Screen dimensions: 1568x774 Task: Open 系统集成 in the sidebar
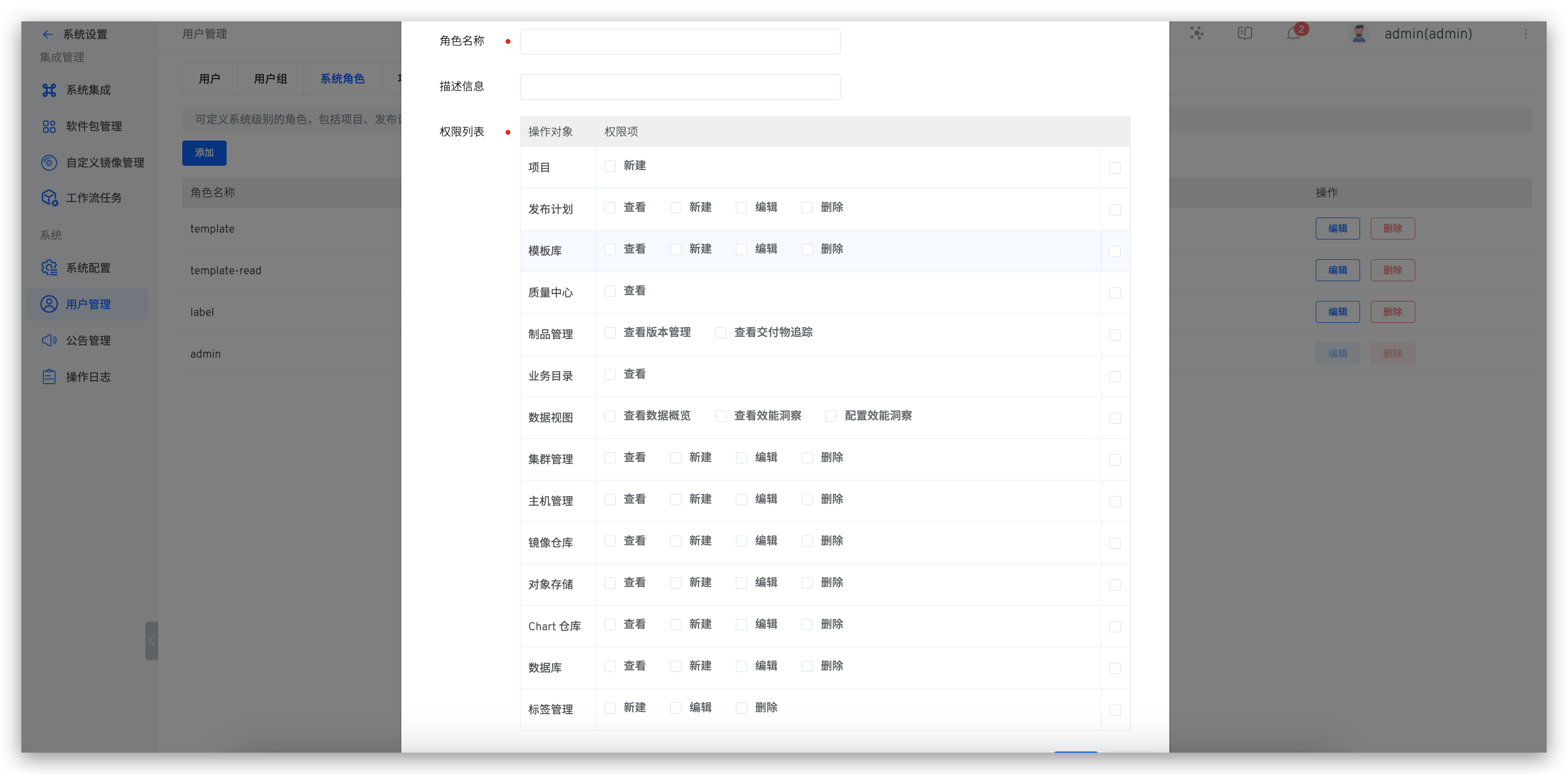pyautogui.click(x=88, y=89)
